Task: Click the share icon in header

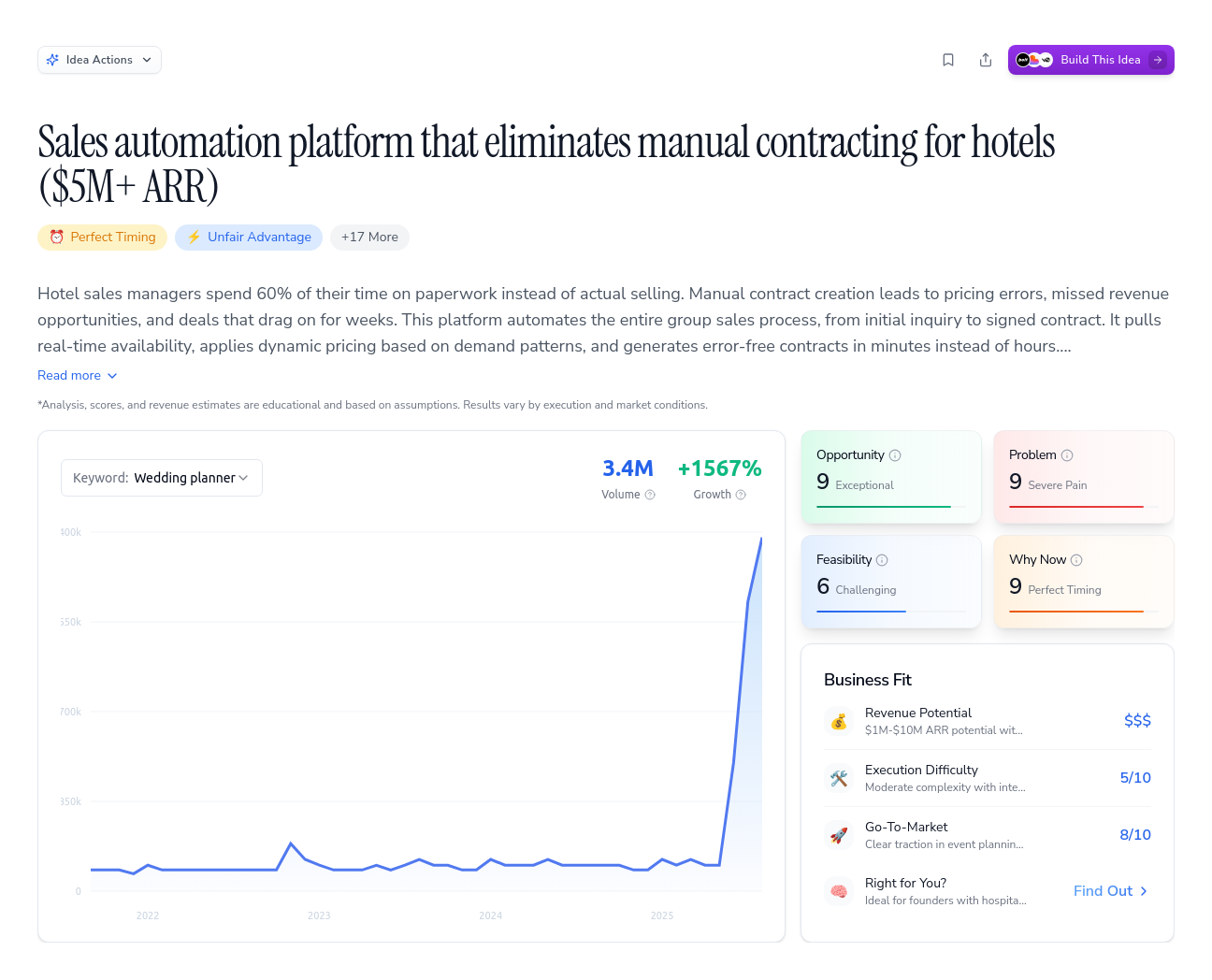Action: 986,60
